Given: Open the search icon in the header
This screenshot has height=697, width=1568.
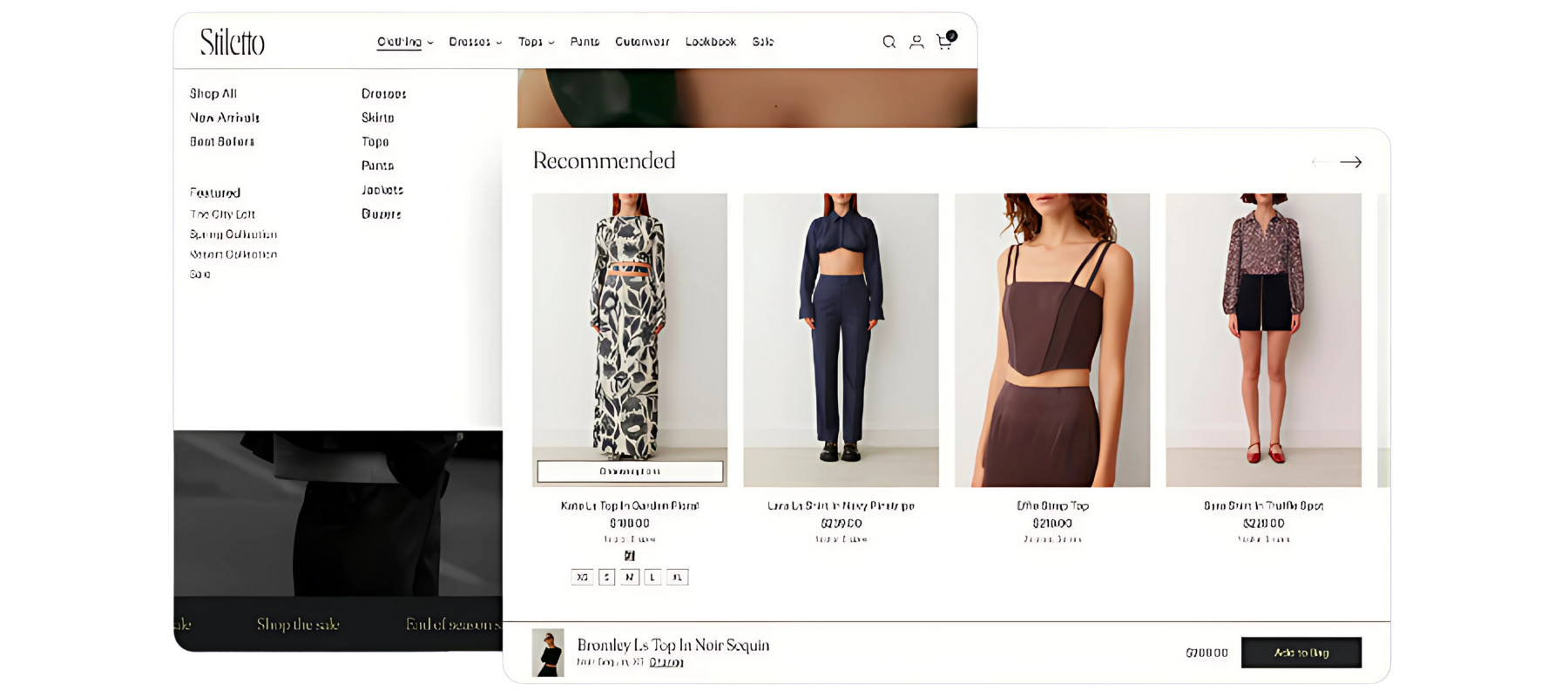Looking at the screenshot, I should 889,42.
